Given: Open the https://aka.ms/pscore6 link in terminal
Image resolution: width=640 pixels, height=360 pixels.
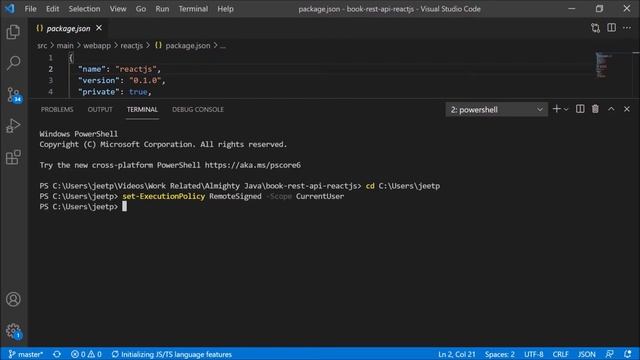Looking at the screenshot, I should pyautogui.click(x=253, y=165).
